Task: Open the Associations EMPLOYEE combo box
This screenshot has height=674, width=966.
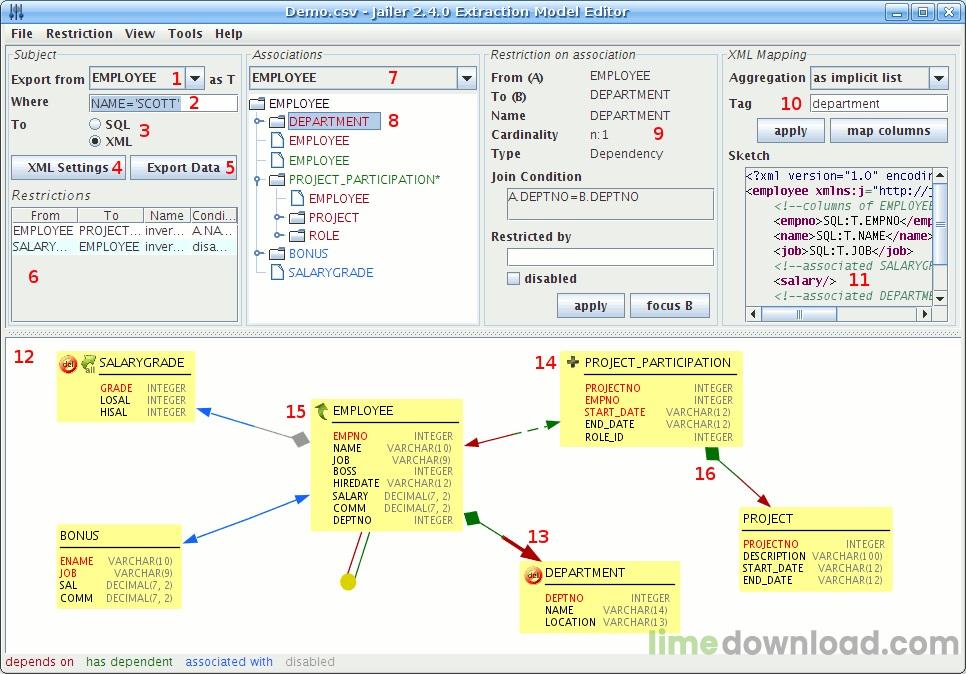Action: 466,78
